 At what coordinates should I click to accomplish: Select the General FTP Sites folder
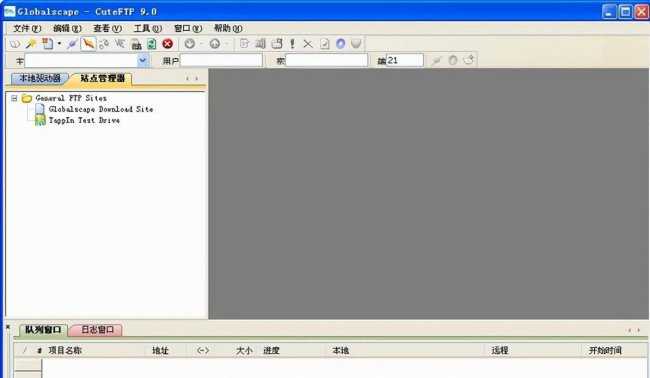(x=71, y=98)
